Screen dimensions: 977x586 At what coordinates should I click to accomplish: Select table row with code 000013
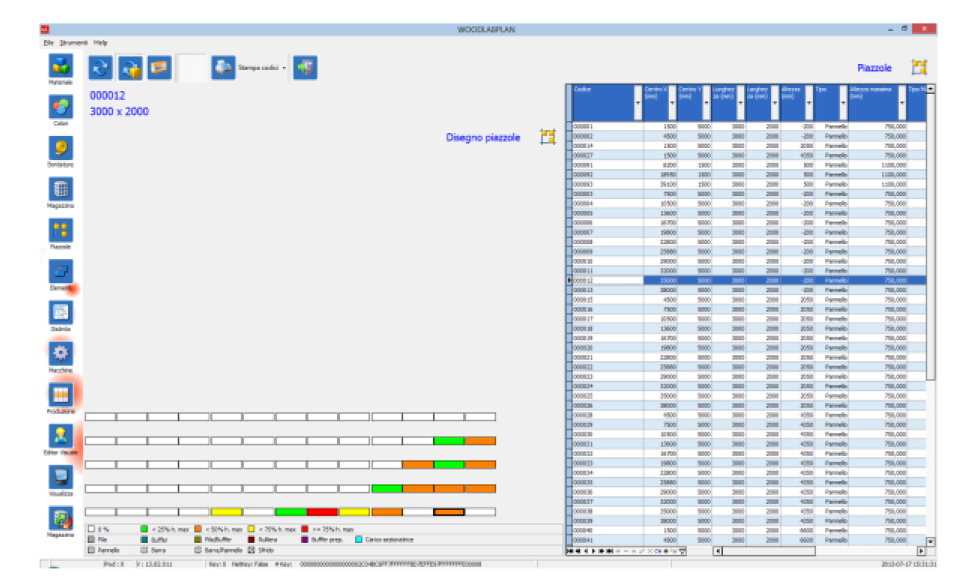pos(746,290)
